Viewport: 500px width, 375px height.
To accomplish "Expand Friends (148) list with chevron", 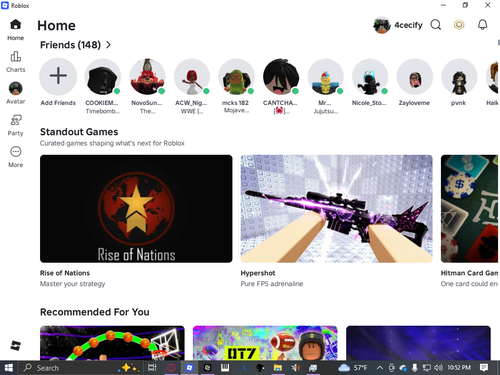I will (x=108, y=45).
